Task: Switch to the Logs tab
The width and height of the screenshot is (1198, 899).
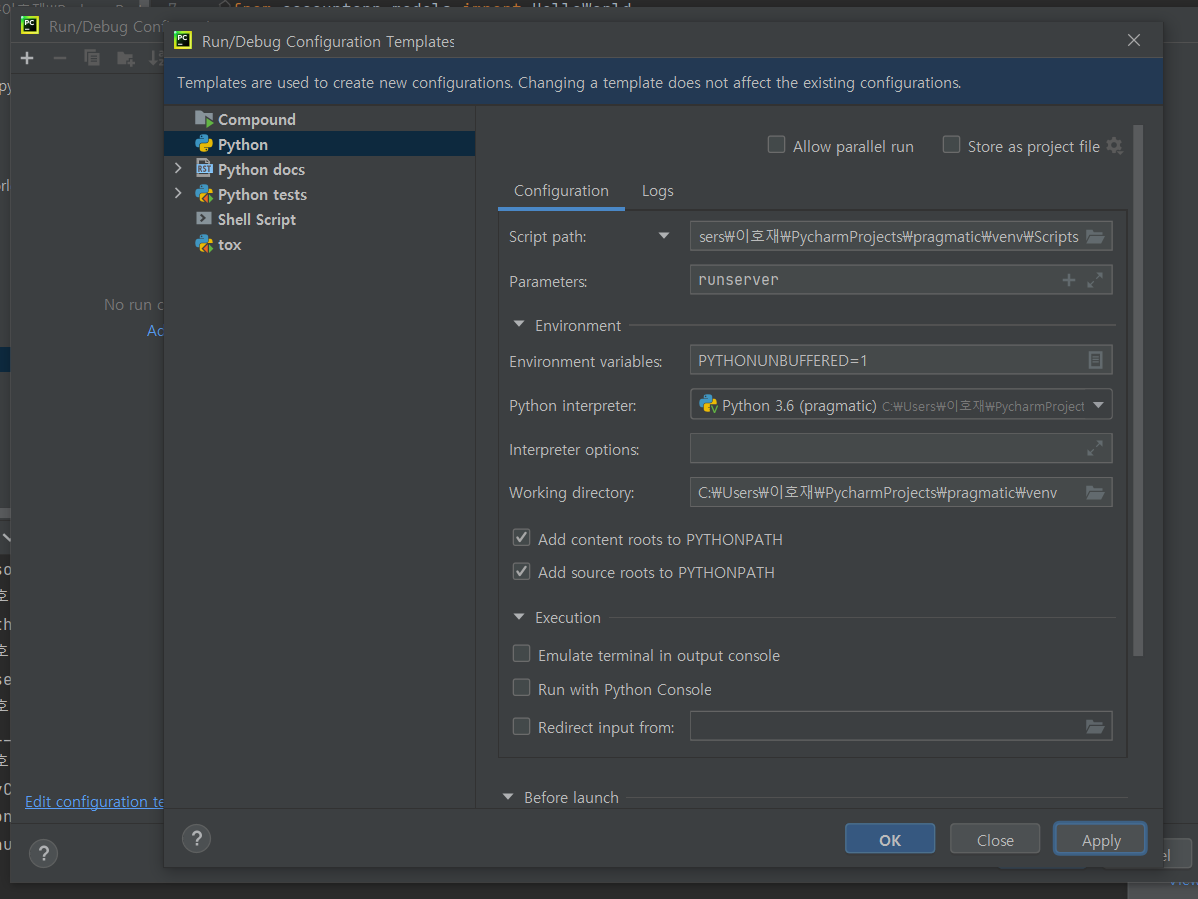Action: [657, 191]
